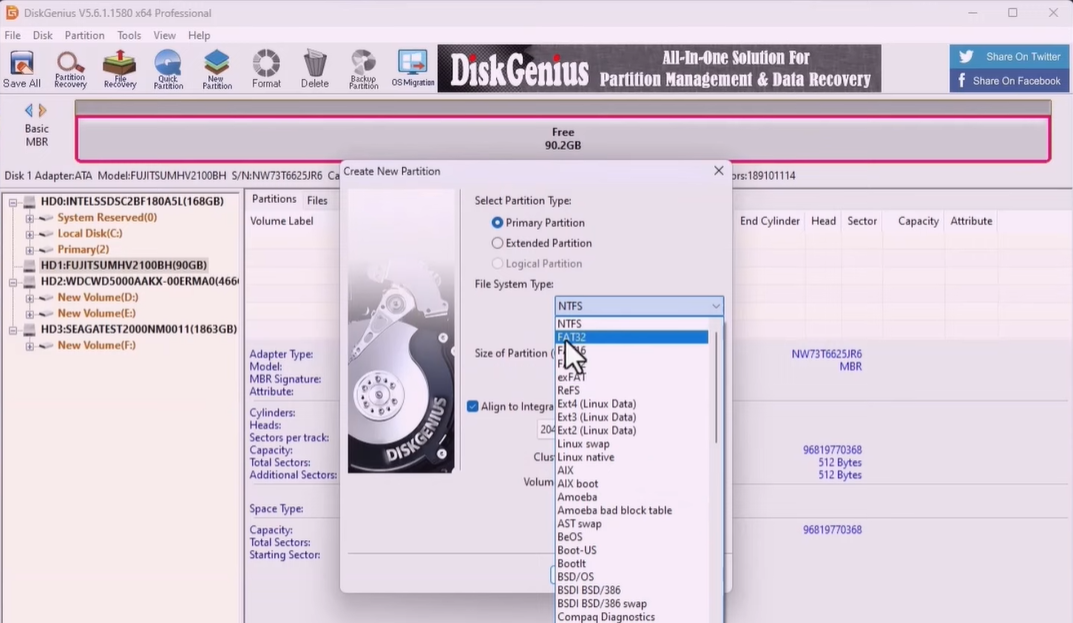Open the Backup Partition tool
The height and width of the screenshot is (623, 1073).
363,69
